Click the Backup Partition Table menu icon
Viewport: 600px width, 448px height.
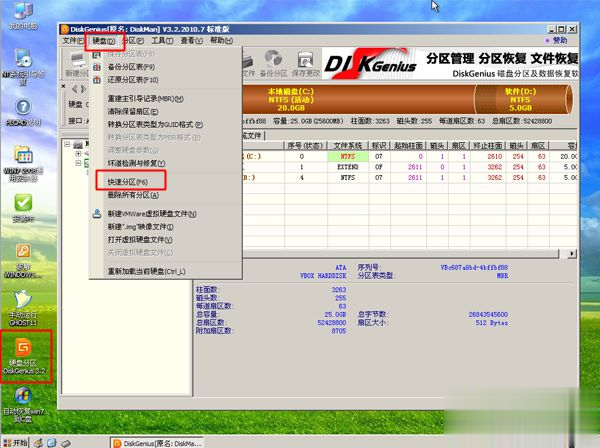coord(97,67)
